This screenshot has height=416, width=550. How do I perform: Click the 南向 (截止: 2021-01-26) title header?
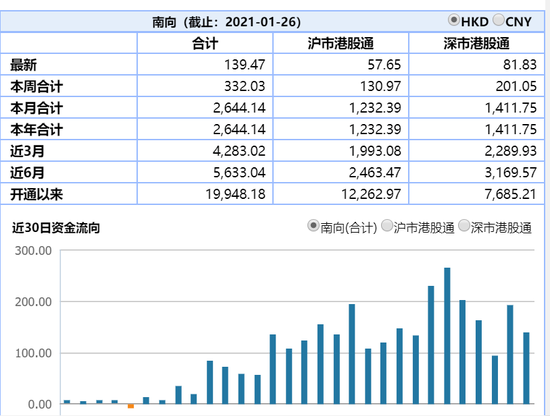(226, 22)
